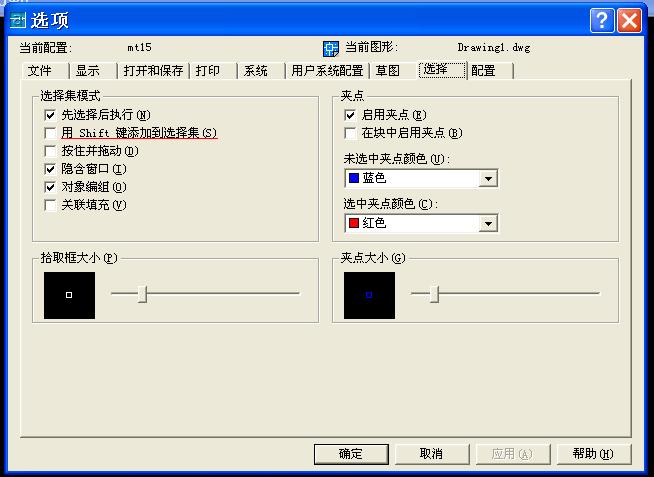This screenshot has width=654, height=477.
Task: Select the 选择 tab
Action: point(442,70)
